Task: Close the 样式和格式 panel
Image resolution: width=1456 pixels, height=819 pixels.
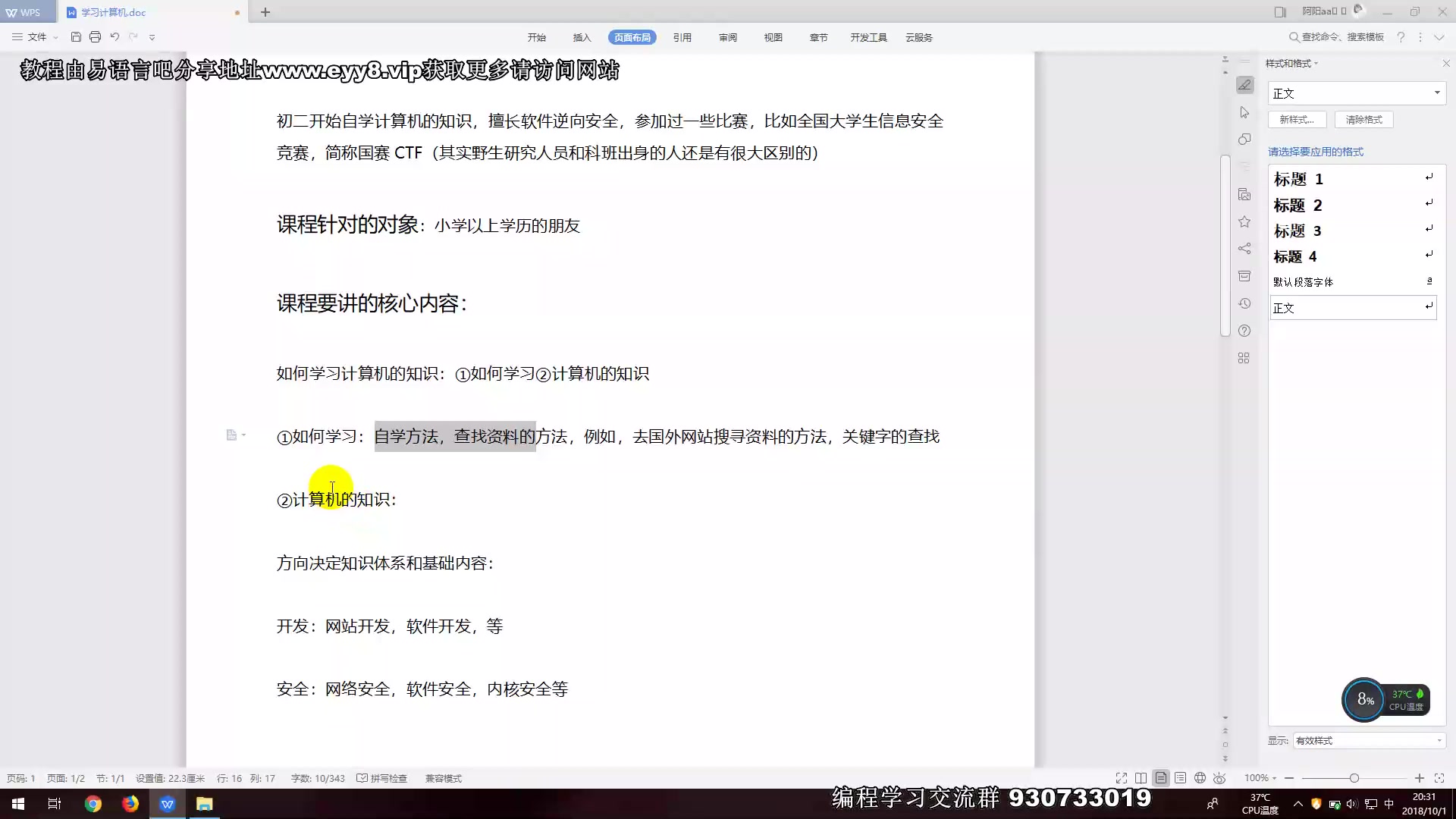Action: click(x=1445, y=64)
